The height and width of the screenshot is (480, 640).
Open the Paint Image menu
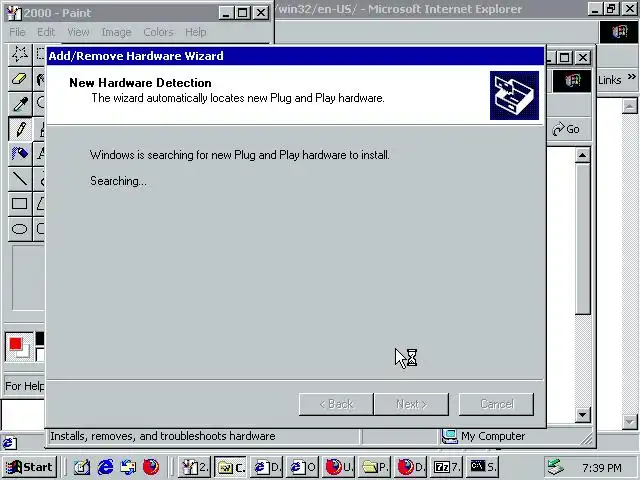click(116, 32)
